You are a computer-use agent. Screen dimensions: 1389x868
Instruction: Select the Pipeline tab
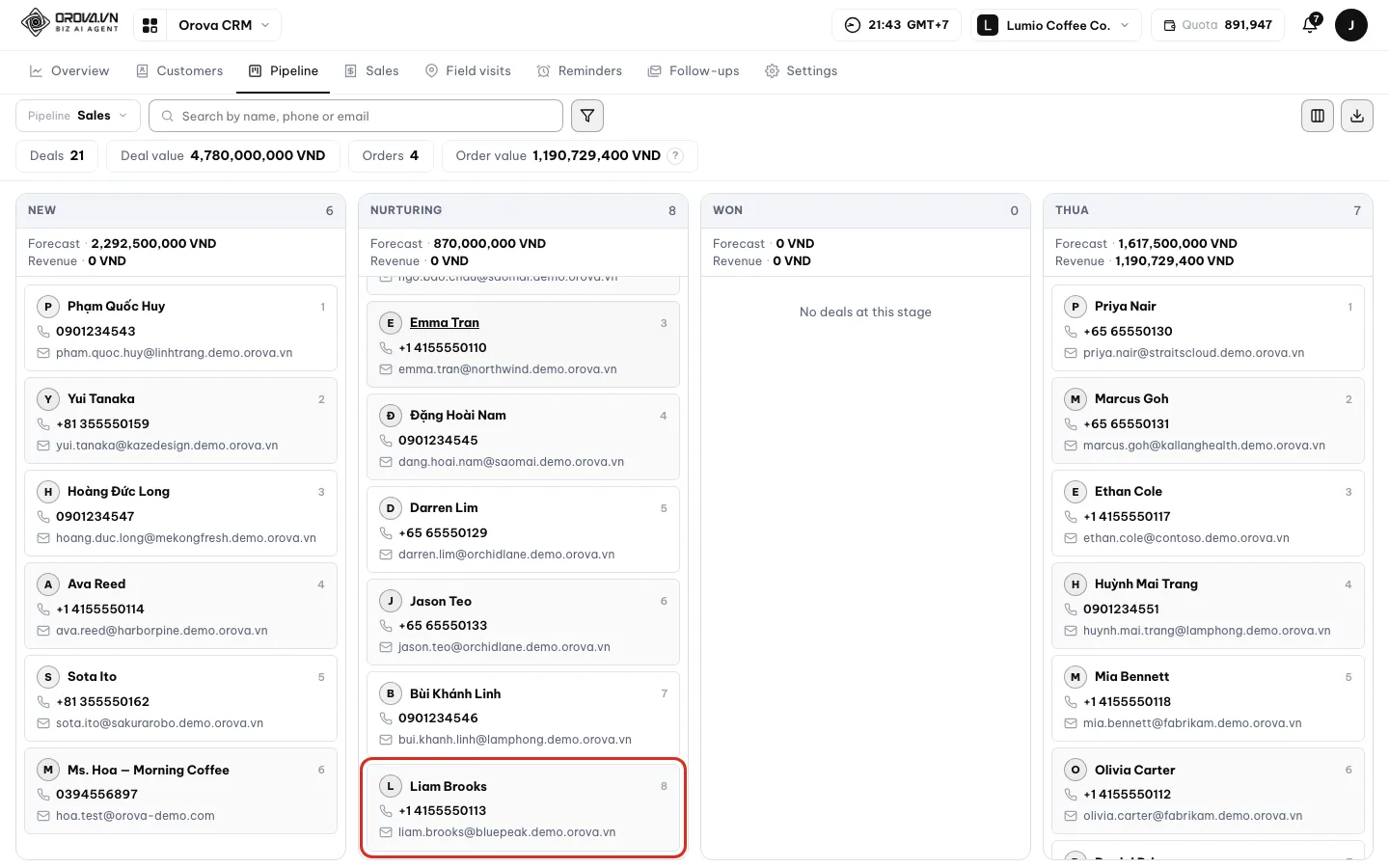click(284, 71)
